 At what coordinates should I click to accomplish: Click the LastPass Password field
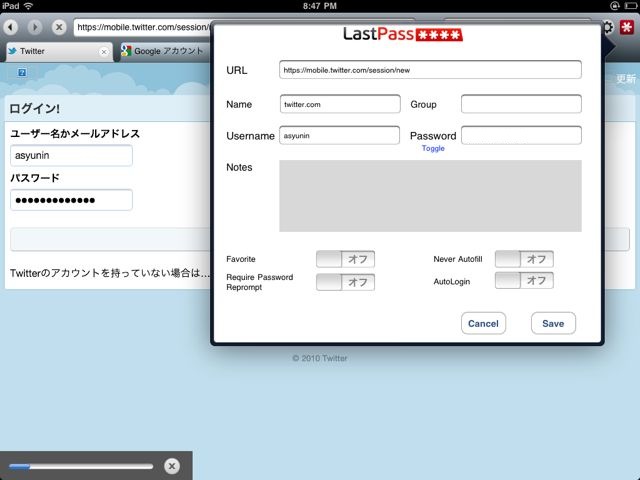coord(521,136)
